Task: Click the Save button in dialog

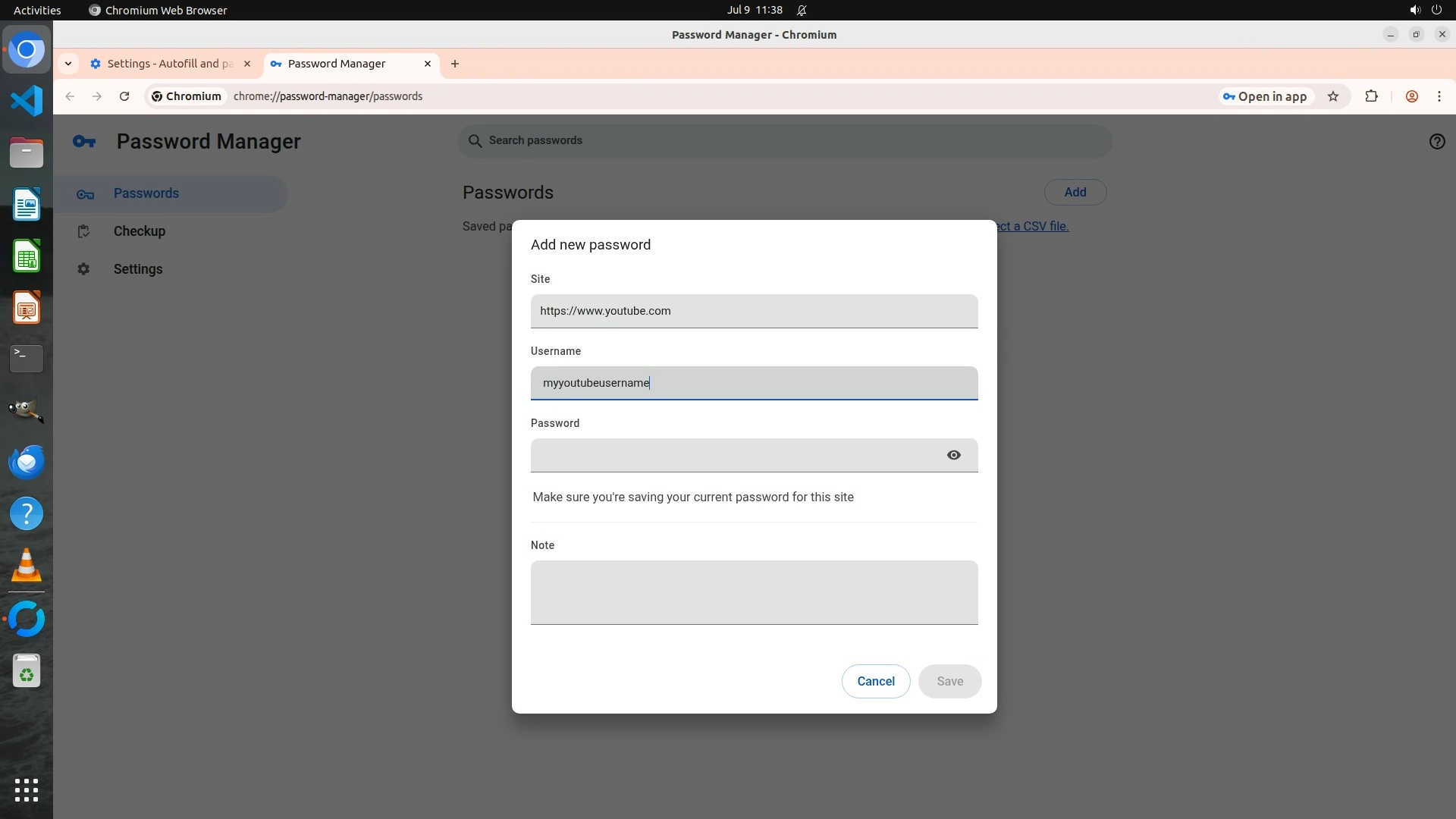Action: click(x=949, y=681)
